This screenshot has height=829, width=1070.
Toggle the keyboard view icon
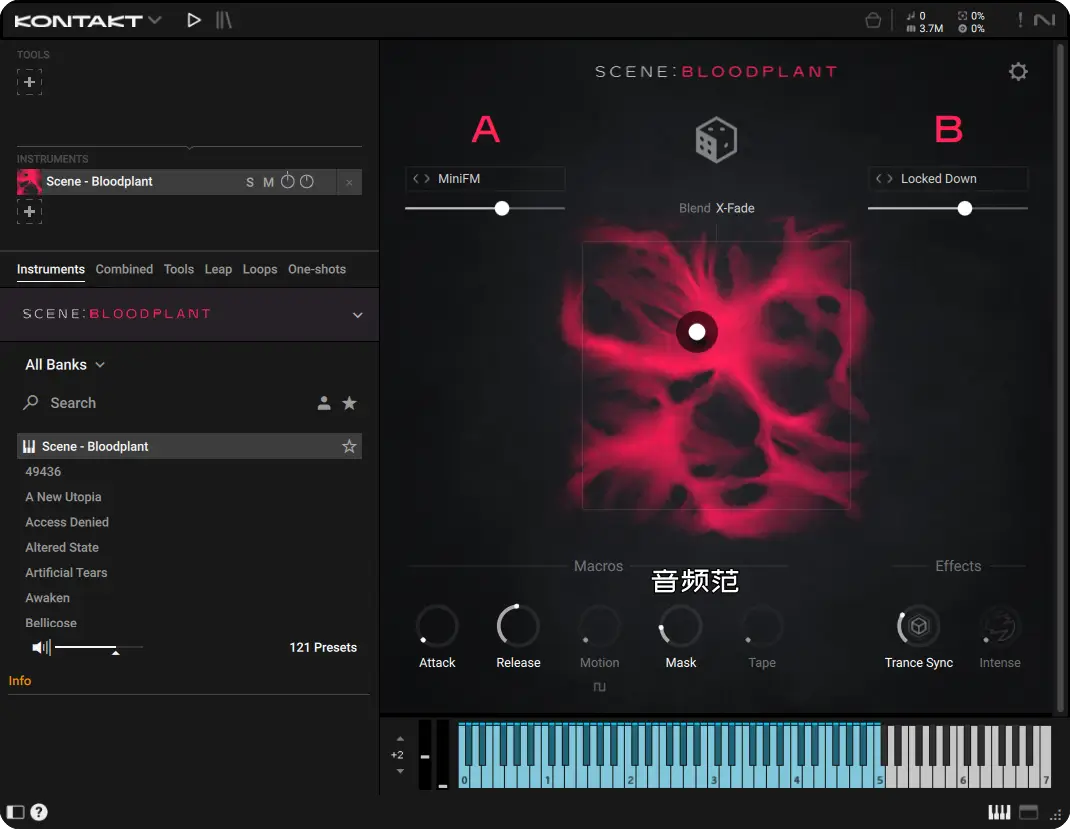999,812
